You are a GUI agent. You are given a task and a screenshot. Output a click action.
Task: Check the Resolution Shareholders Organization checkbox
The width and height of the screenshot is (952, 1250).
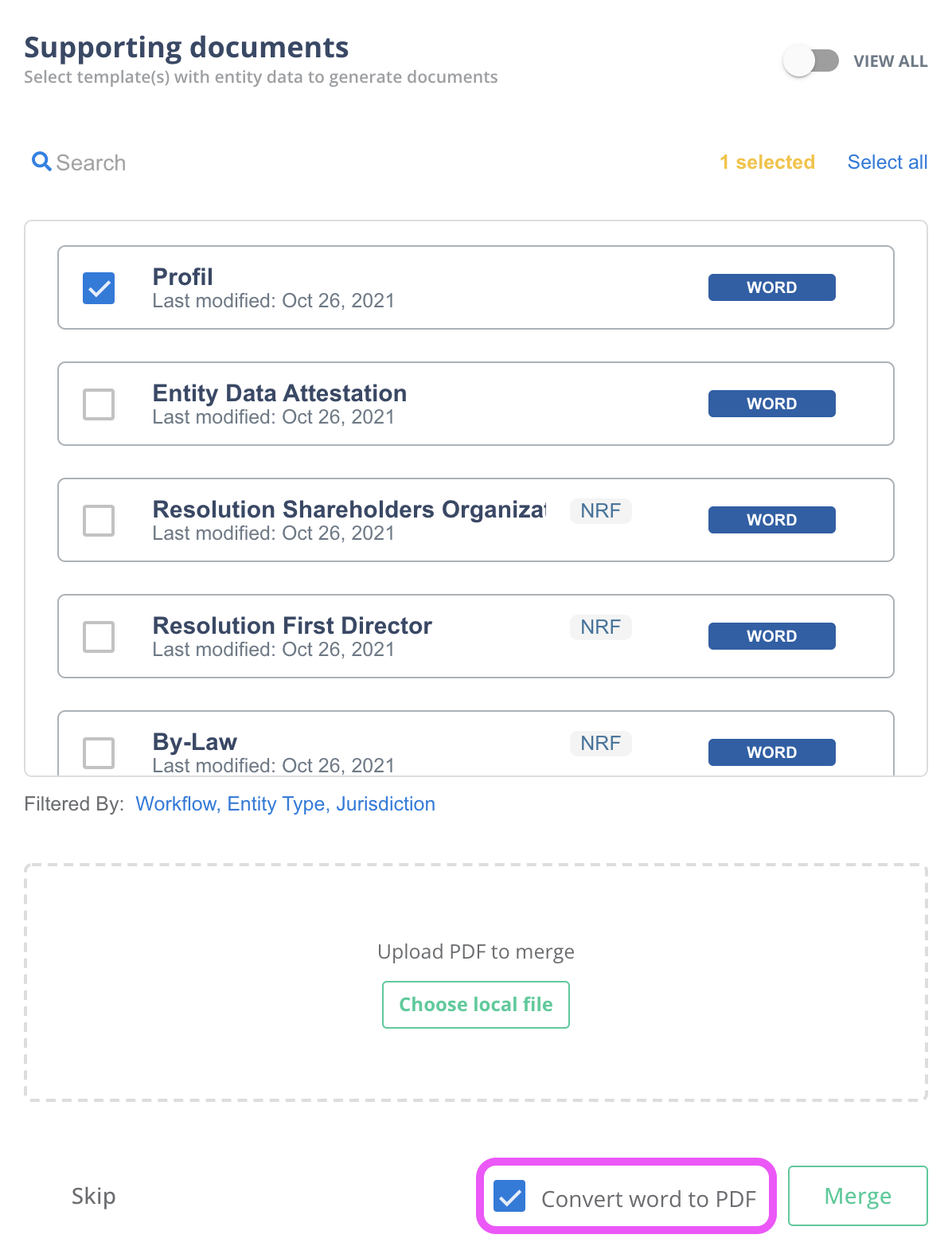pyautogui.click(x=99, y=521)
